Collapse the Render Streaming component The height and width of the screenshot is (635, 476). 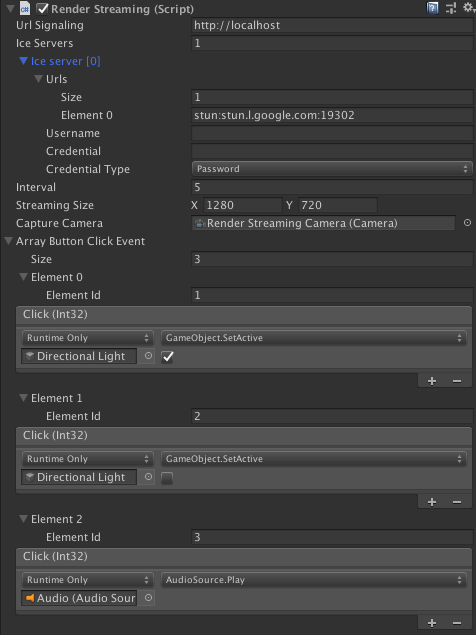pyautogui.click(x=11, y=9)
